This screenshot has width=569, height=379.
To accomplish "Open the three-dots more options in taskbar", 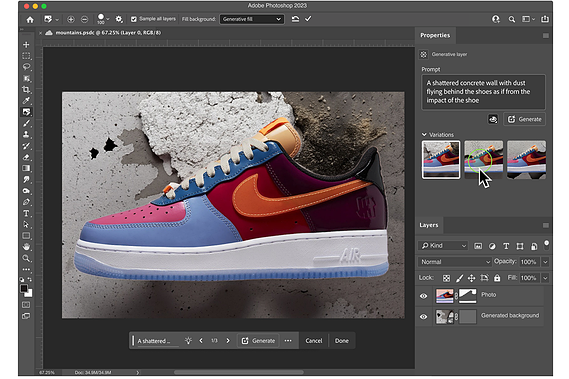I will (288, 341).
